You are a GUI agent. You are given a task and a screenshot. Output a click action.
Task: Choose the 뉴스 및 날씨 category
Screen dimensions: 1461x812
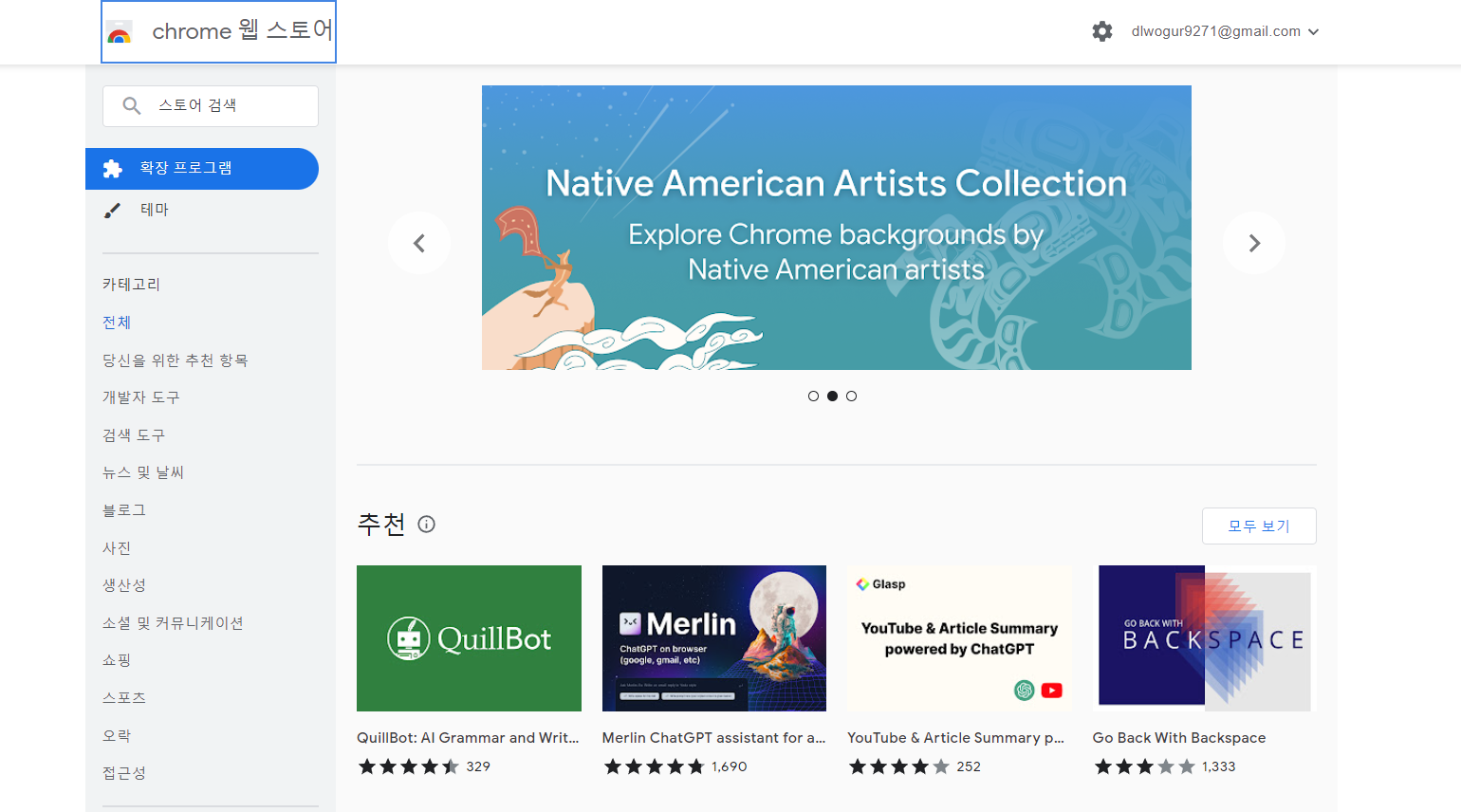[143, 472]
